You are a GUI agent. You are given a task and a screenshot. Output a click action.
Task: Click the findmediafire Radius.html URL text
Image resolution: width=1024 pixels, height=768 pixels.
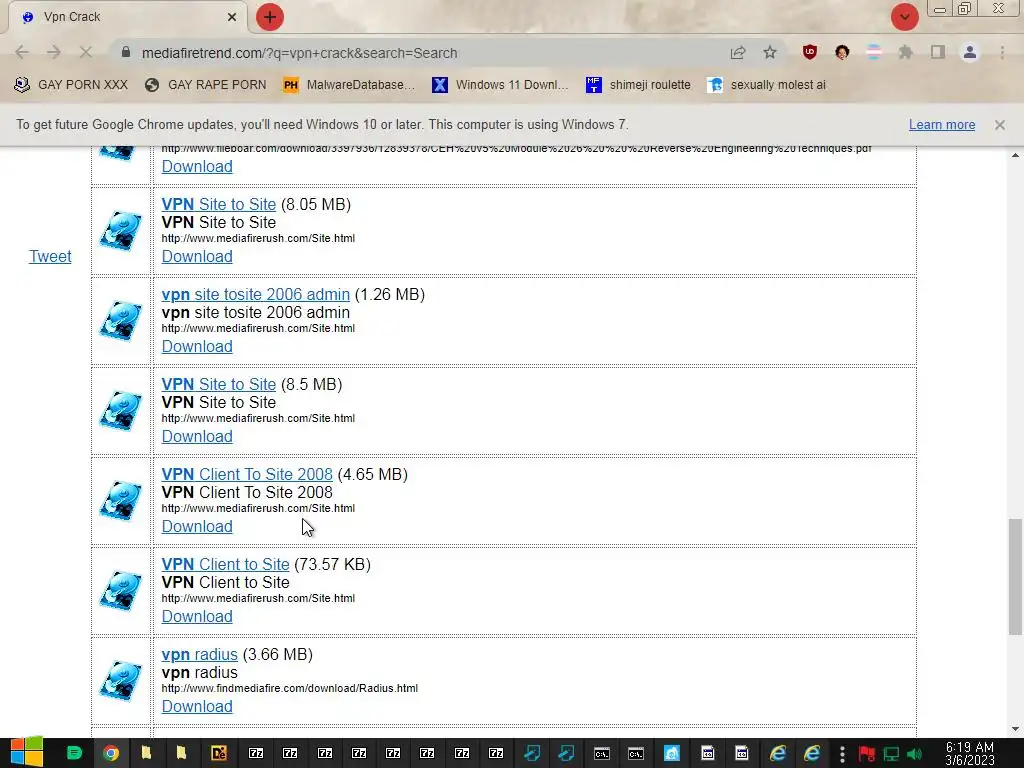pyautogui.click(x=289, y=688)
